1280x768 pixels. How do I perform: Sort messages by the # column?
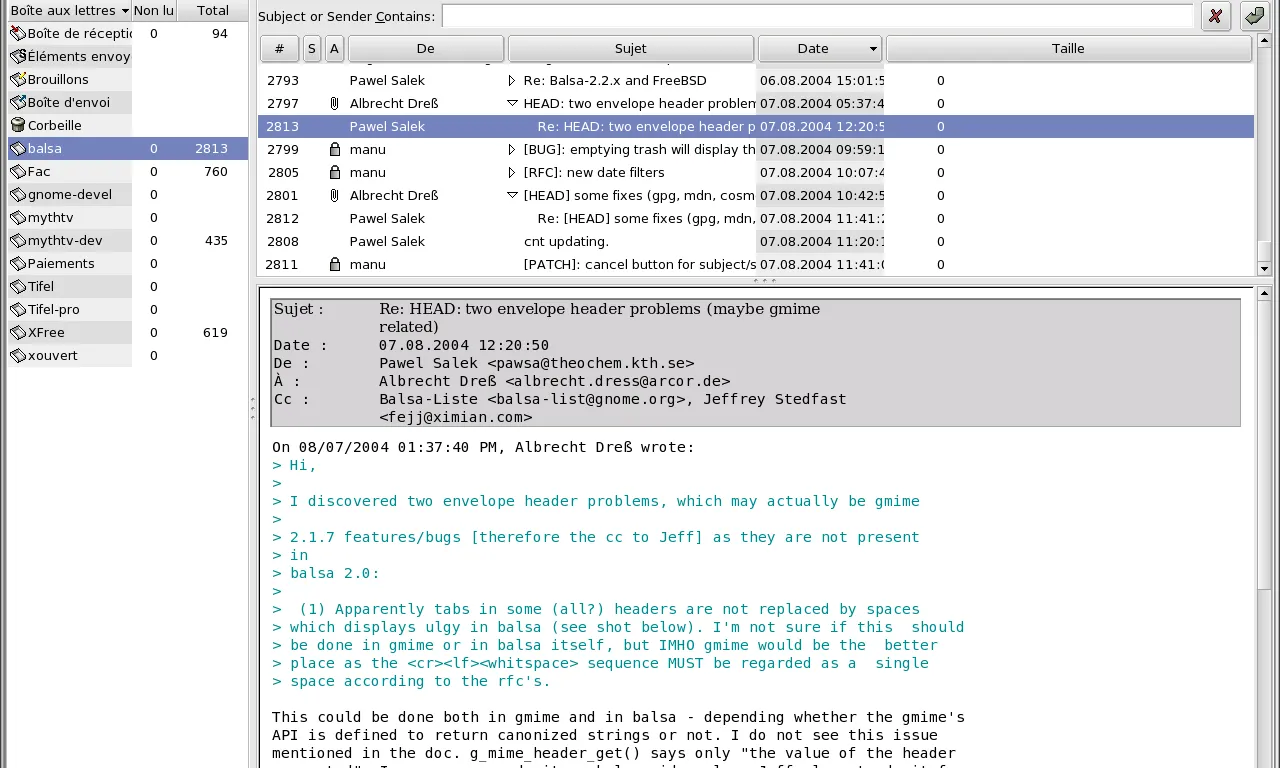[279, 48]
